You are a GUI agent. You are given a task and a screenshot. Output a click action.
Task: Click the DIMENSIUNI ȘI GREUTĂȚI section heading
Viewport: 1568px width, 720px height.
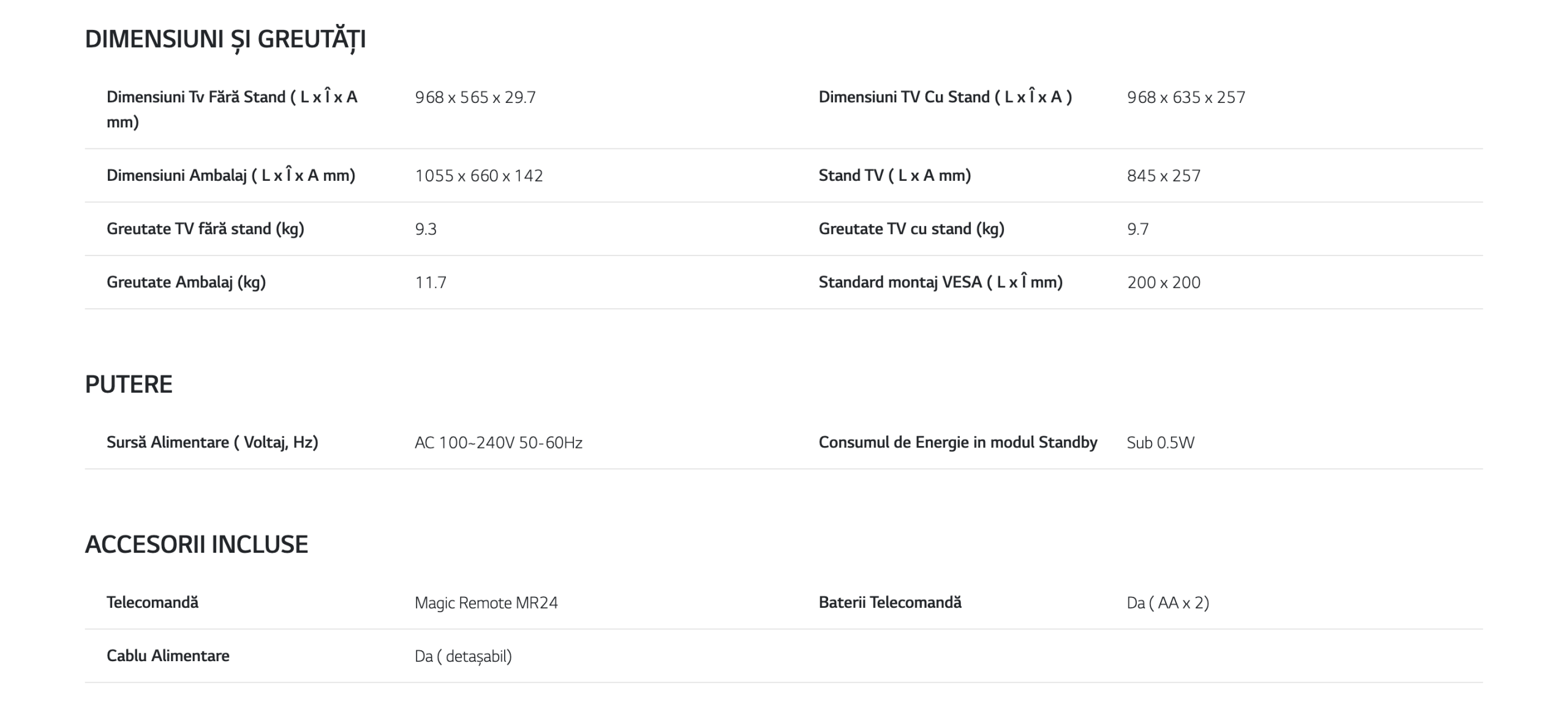click(225, 40)
